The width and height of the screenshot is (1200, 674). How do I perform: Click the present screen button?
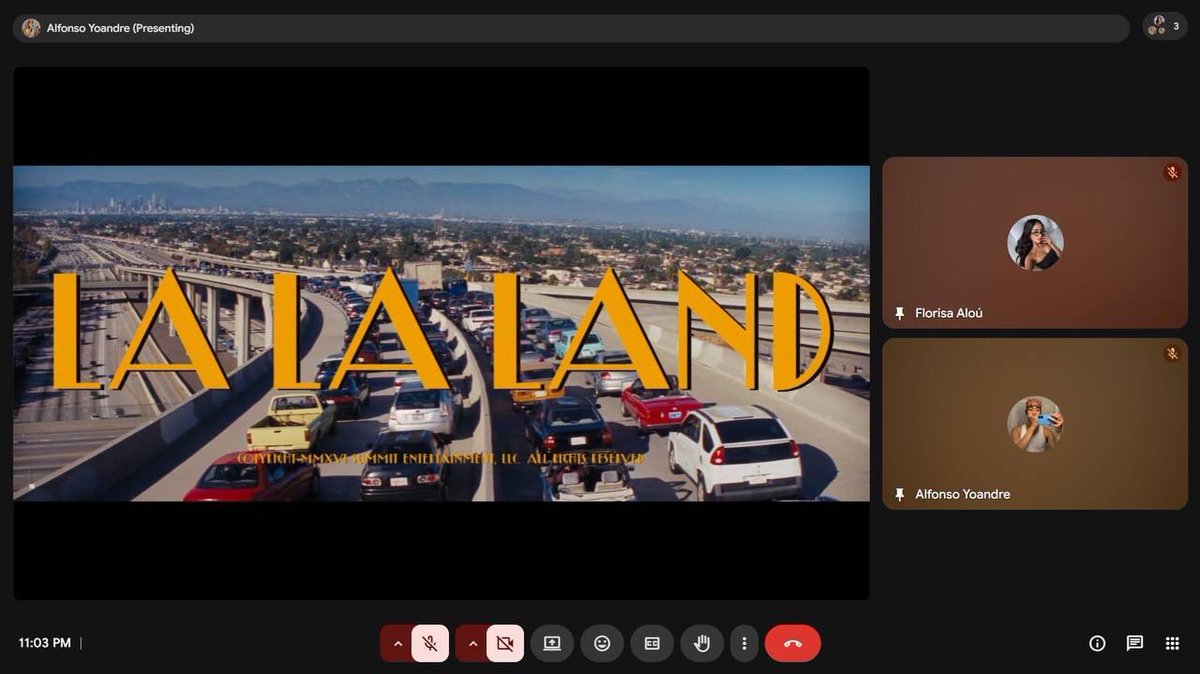coord(552,643)
